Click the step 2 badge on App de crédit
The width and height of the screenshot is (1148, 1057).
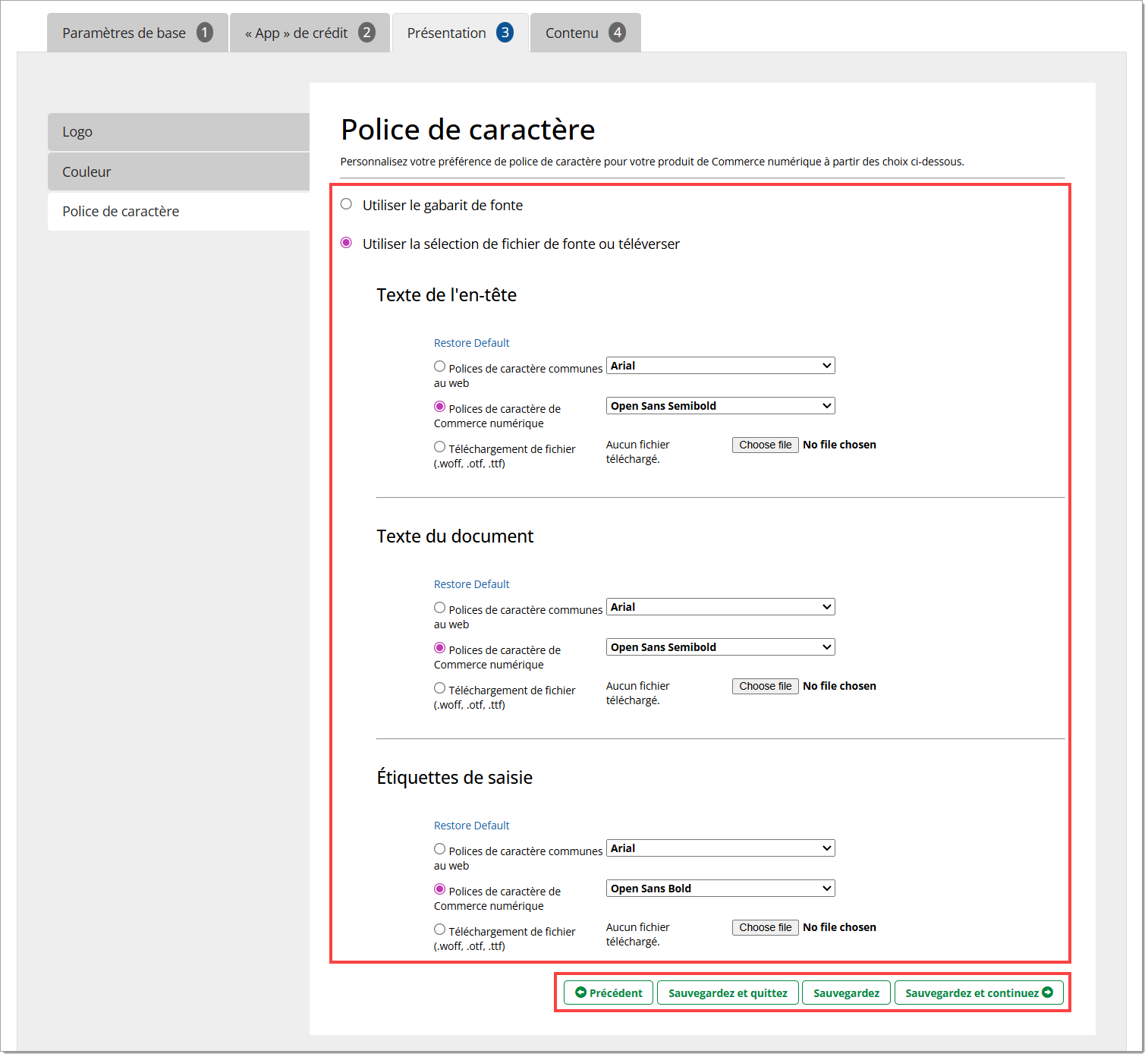point(366,33)
